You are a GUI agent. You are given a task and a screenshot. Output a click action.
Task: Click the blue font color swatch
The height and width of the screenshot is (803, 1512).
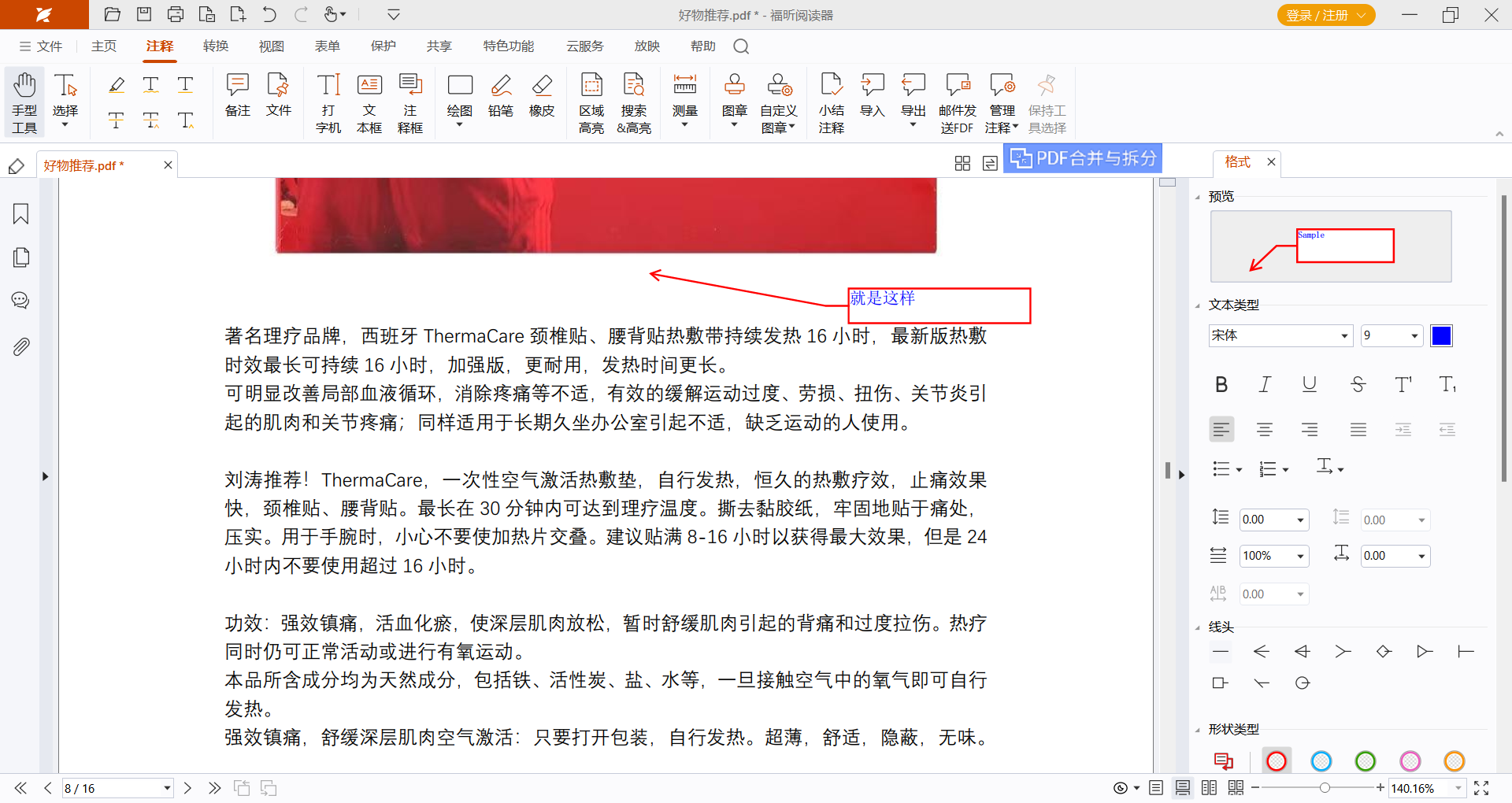1442,335
